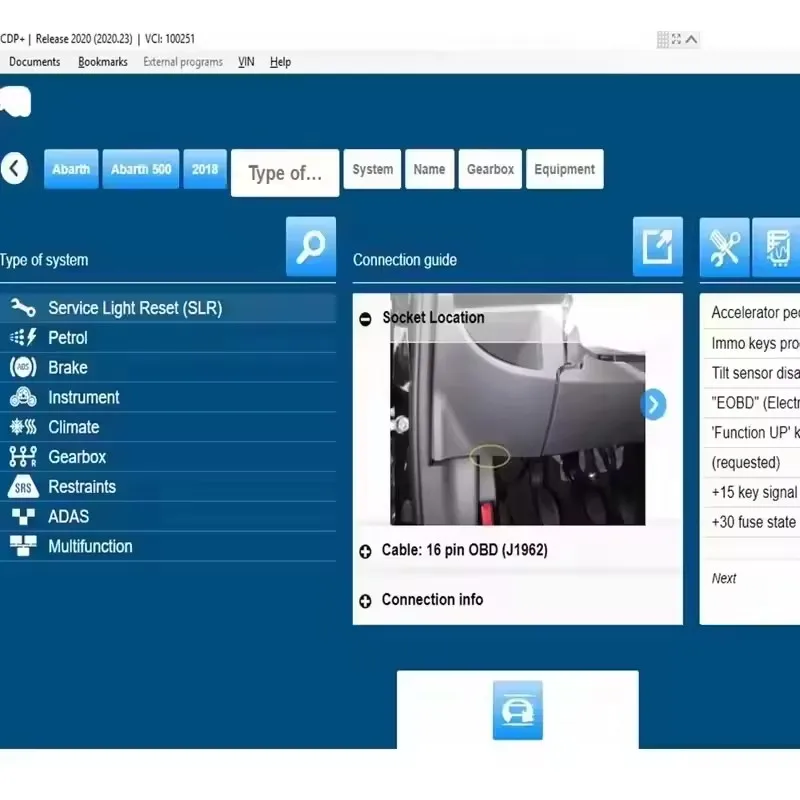
Task: Show next socket location photo
Action: (x=654, y=404)
